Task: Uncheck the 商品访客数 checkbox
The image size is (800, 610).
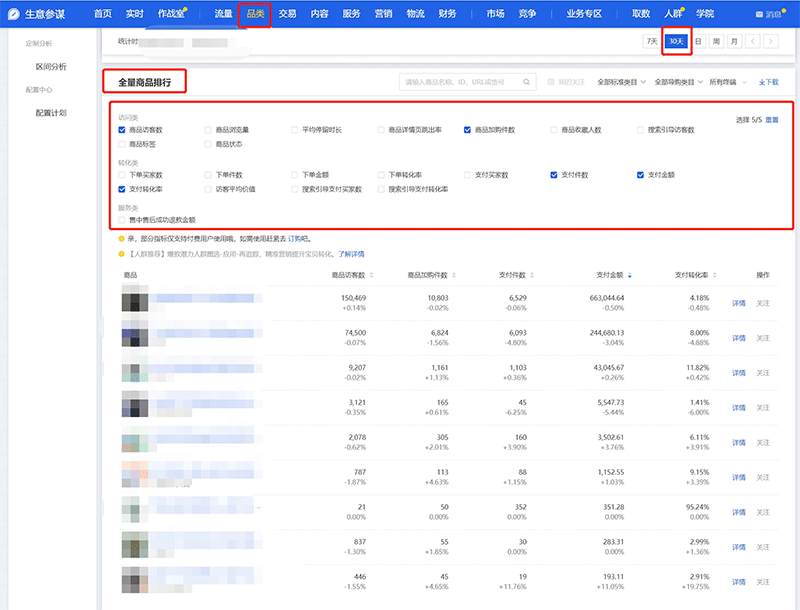Action: click(122, 130)
